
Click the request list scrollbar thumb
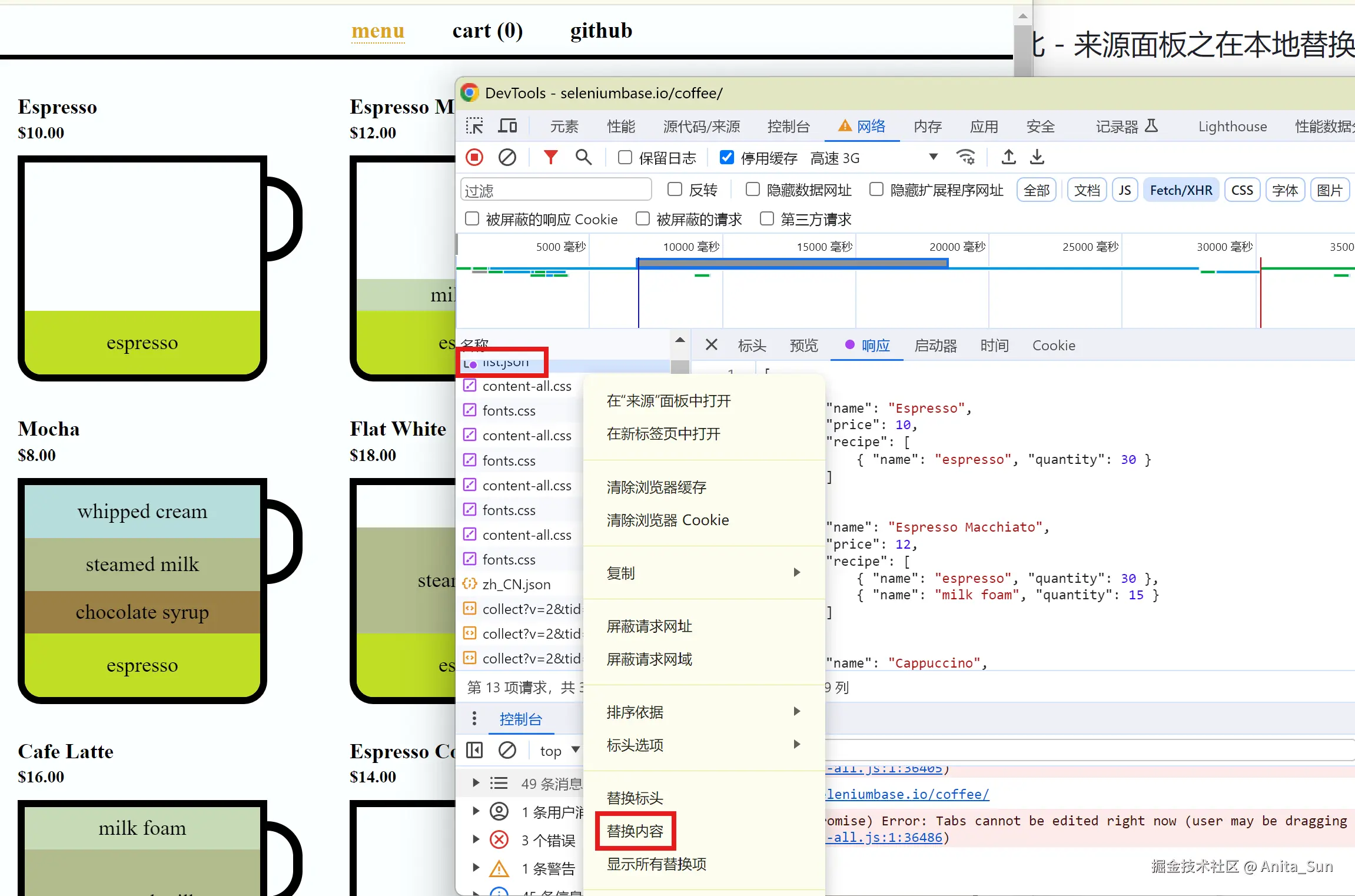pyautogui.click(x=680, y=366)
